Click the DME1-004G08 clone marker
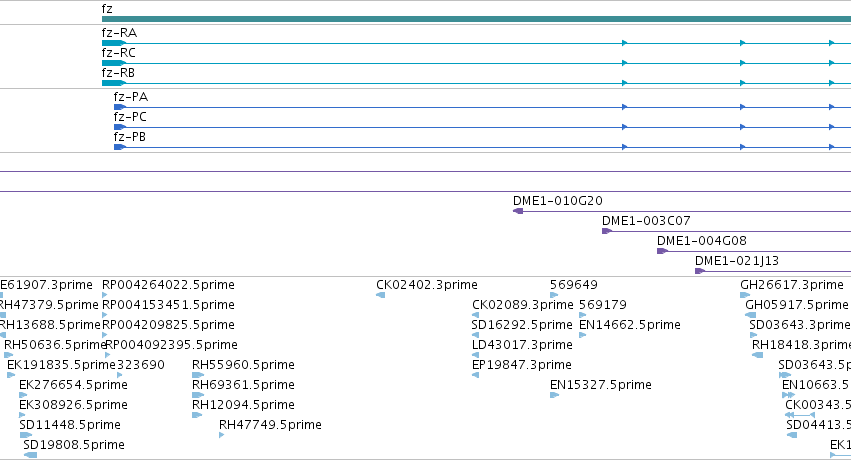 (x=662, y=251)
